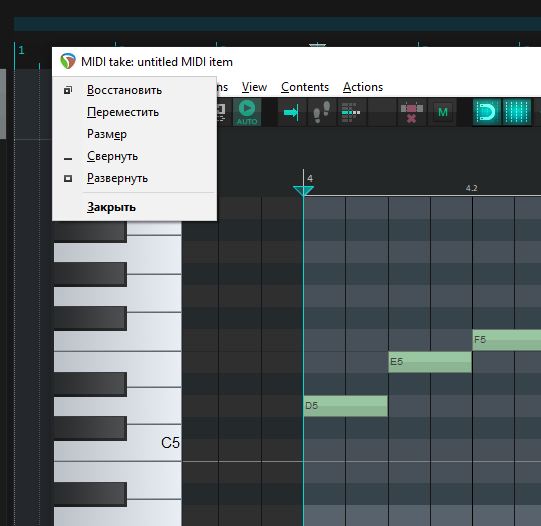Click the edit cursor marker at measure 4
The height and width of the screenshot is (526, 541).
click(x=303, y=190)
